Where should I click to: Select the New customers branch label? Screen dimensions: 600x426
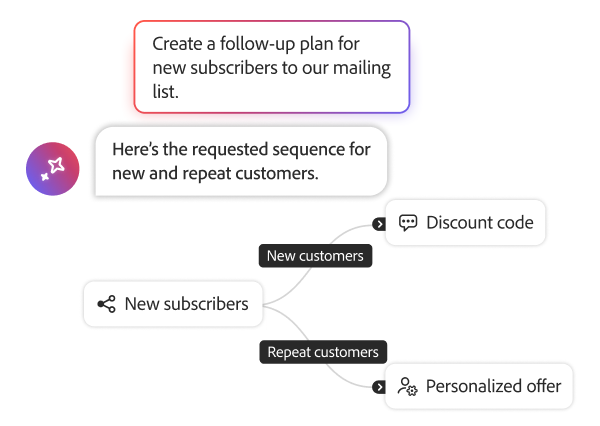pyautogui.click(x=315, y=256)
